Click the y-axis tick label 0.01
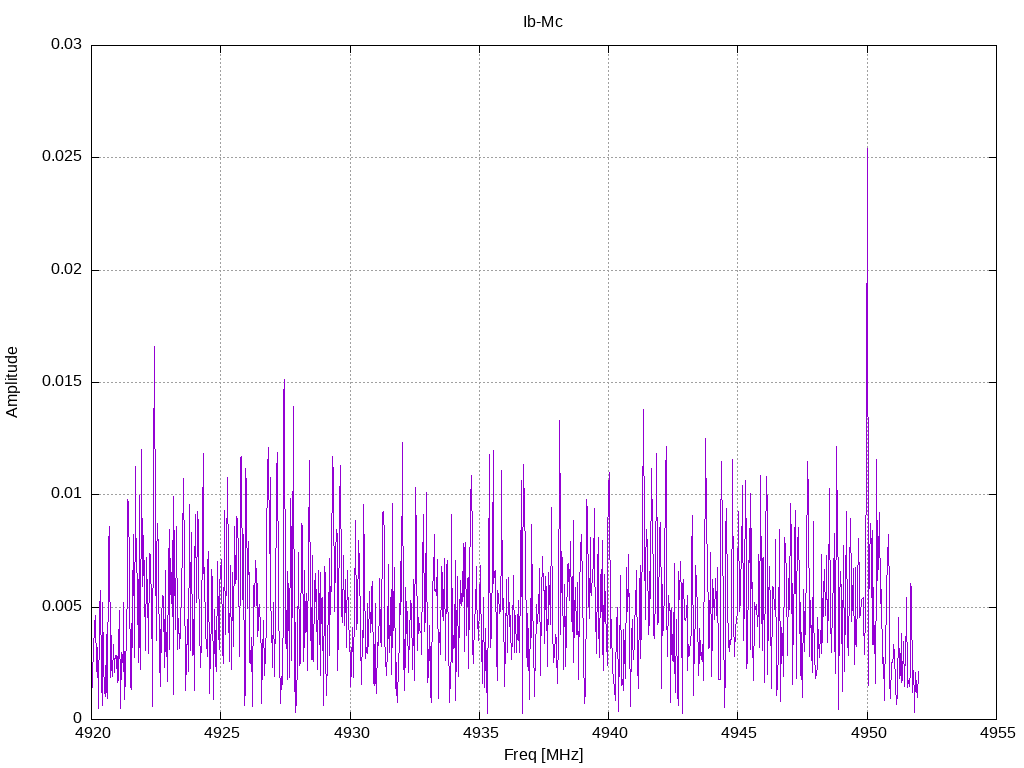Image resolution: width=1024 pixels, height=768 pixels. coord(67,494)
